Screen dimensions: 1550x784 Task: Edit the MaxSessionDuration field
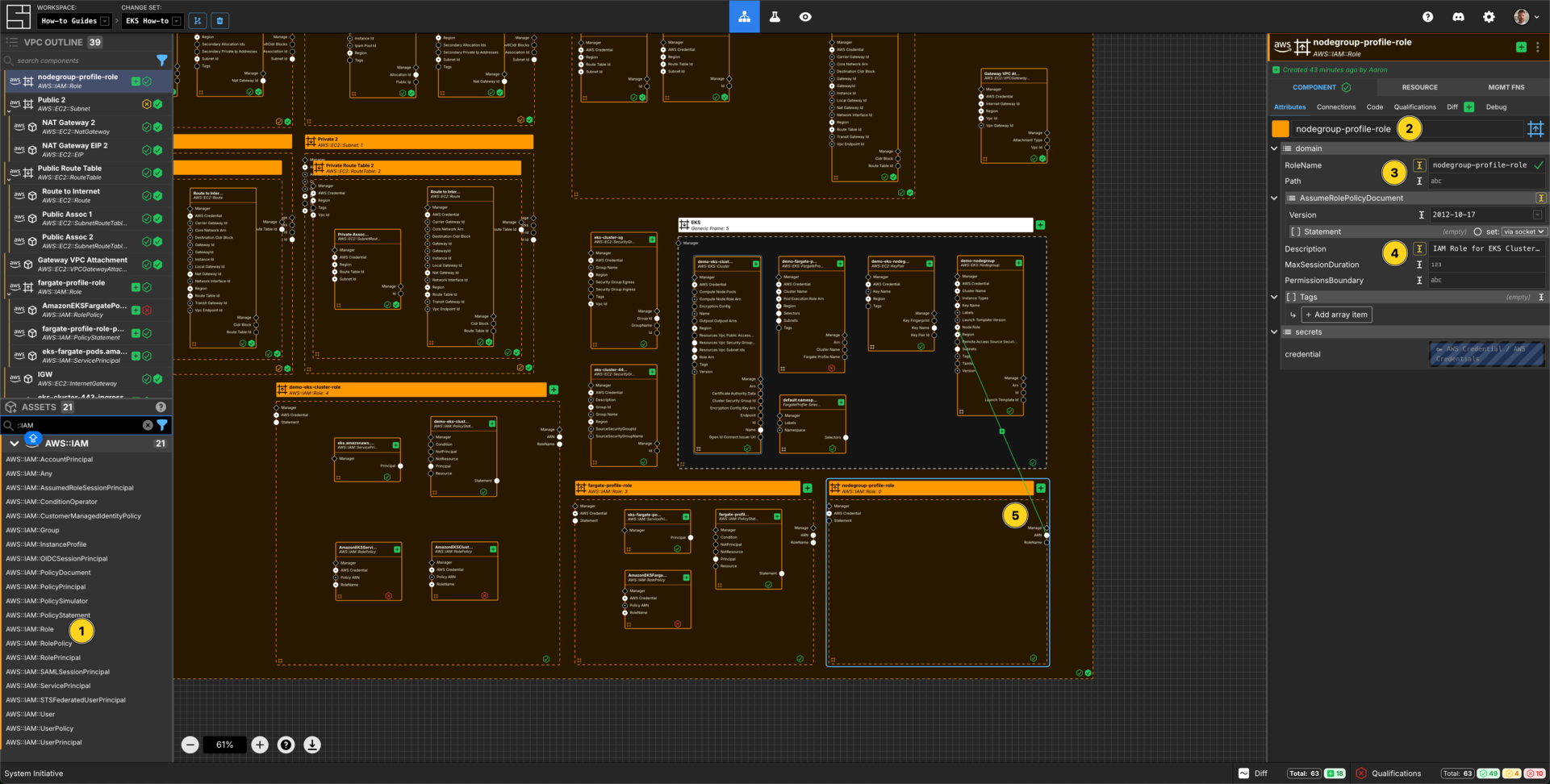tap(1486, 265)
